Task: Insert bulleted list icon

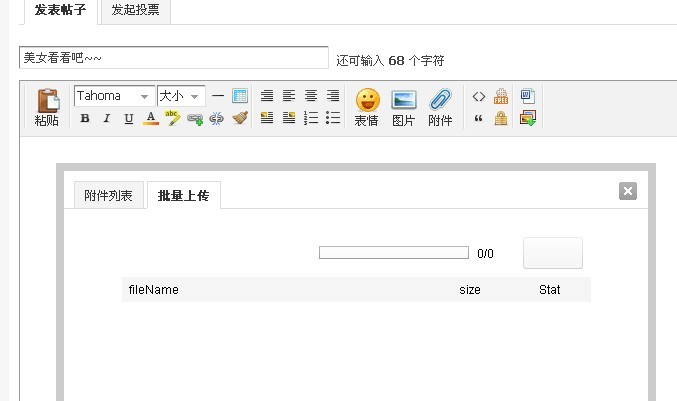Action: pyautogui.click(x=333, y=118)
